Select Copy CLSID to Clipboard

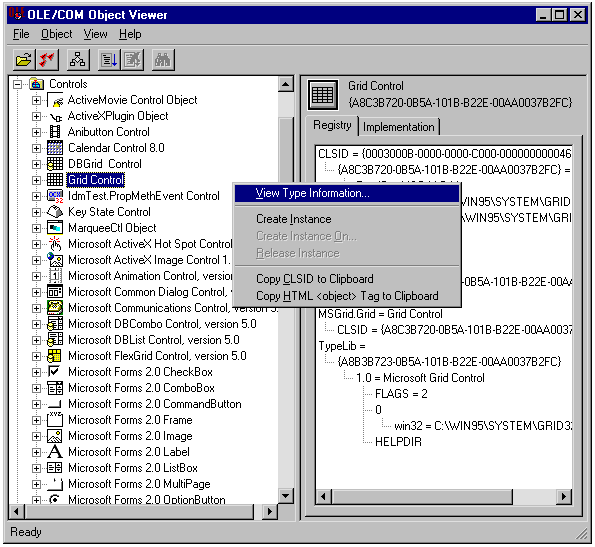(347, 279)
